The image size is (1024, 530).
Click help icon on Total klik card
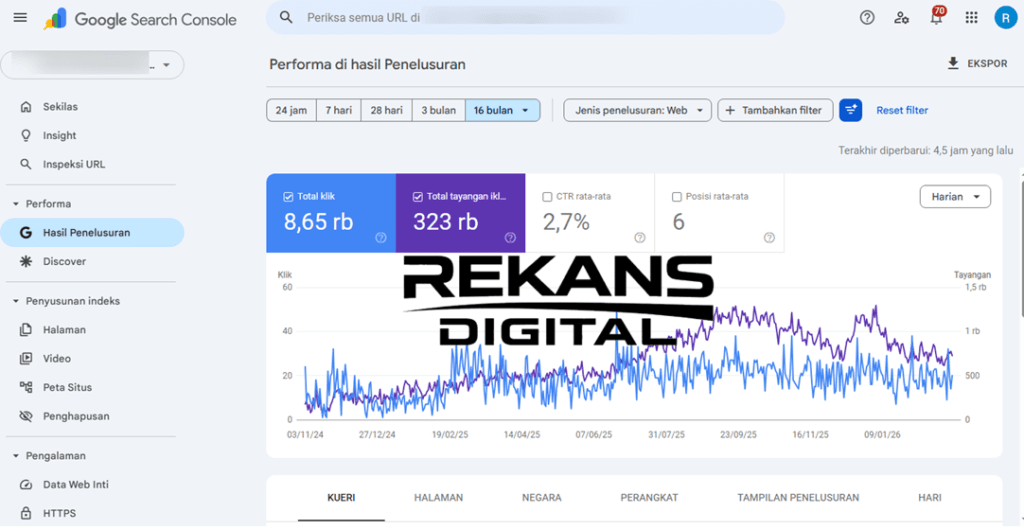click(381, 238)
